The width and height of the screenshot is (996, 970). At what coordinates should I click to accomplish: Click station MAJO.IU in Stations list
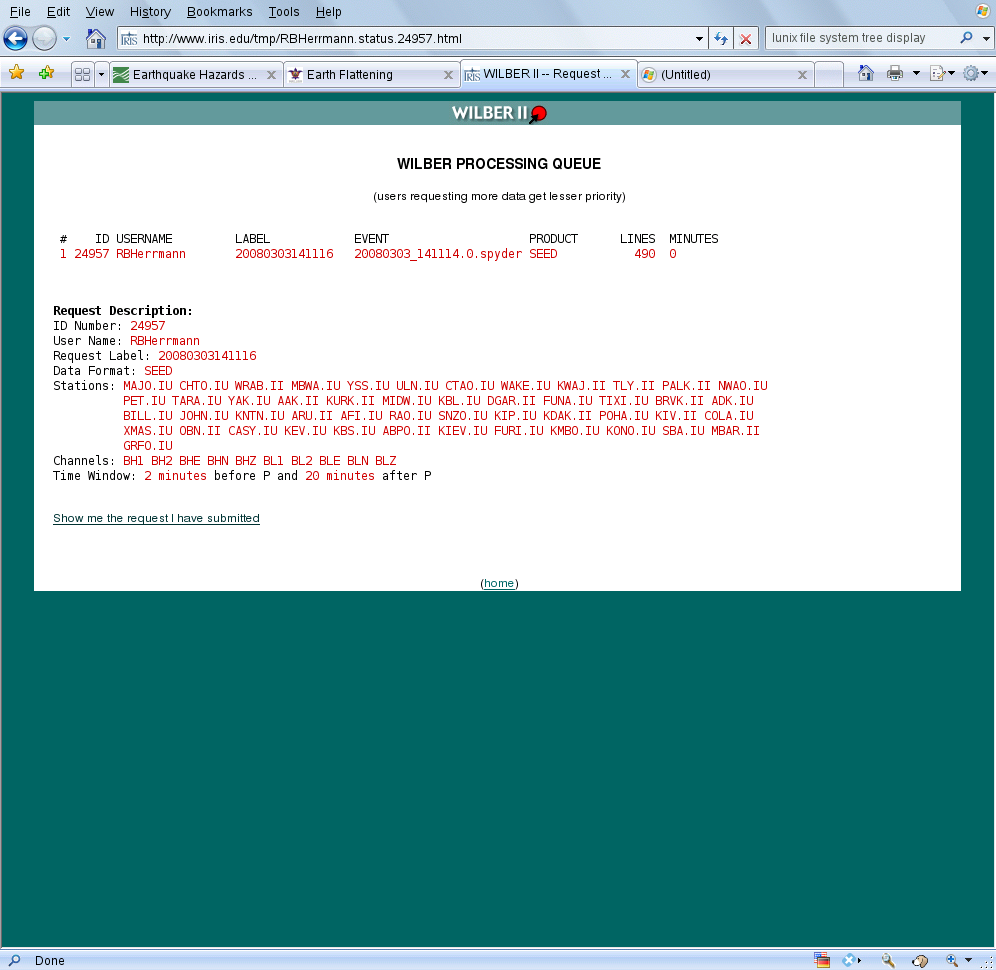pos(147,386)
